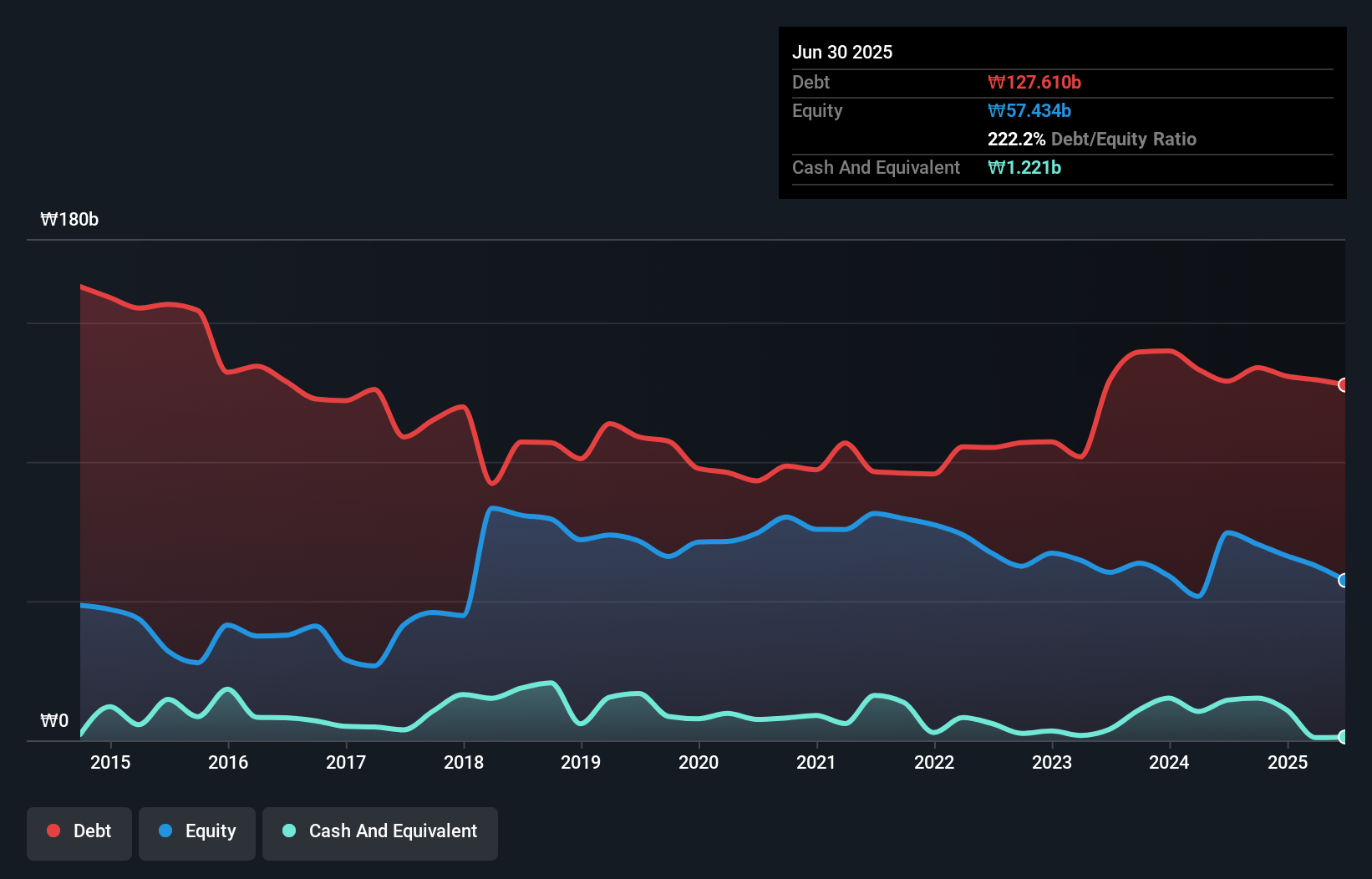The image size is (1372, 879).
Task: Expand the Jun 30 2025 tooltip panel
Action: [841, 52]
